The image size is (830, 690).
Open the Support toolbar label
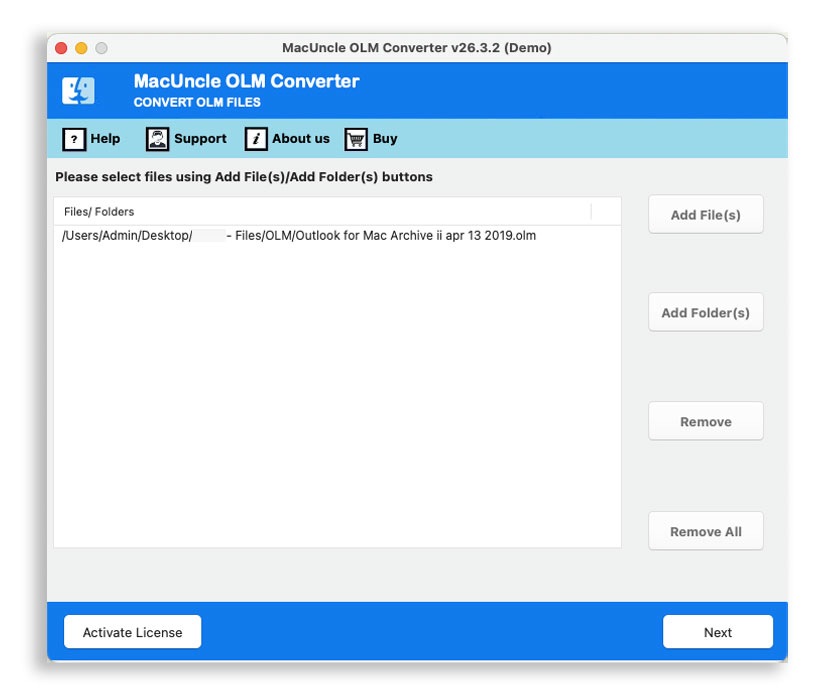click(200, 139)
